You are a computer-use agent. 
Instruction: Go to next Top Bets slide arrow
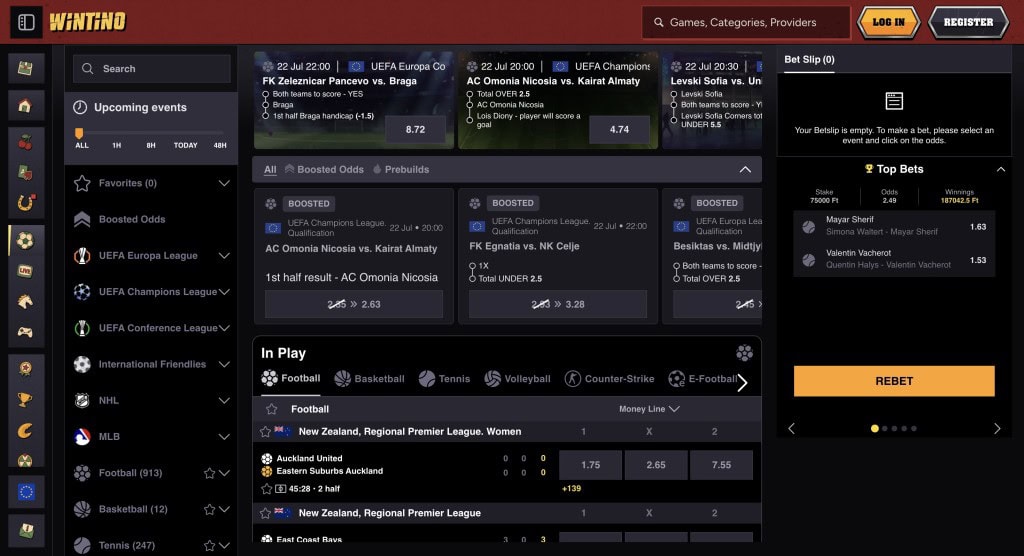click(997, 429)
